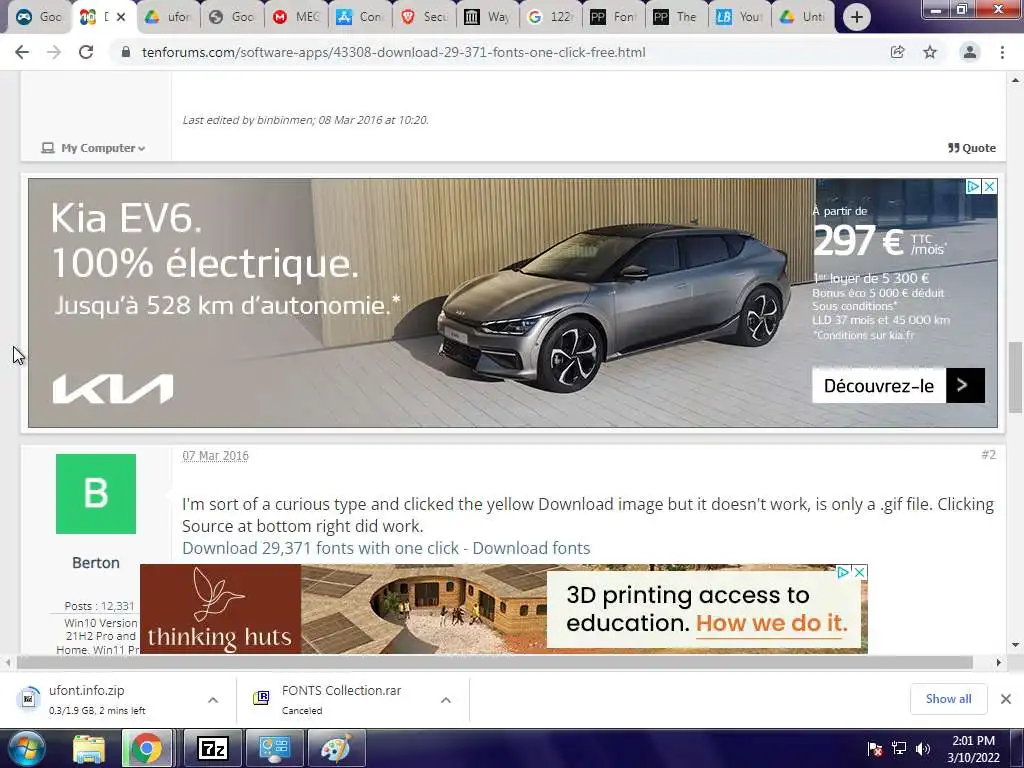Click the padlock site info icon

click(126, 52)
